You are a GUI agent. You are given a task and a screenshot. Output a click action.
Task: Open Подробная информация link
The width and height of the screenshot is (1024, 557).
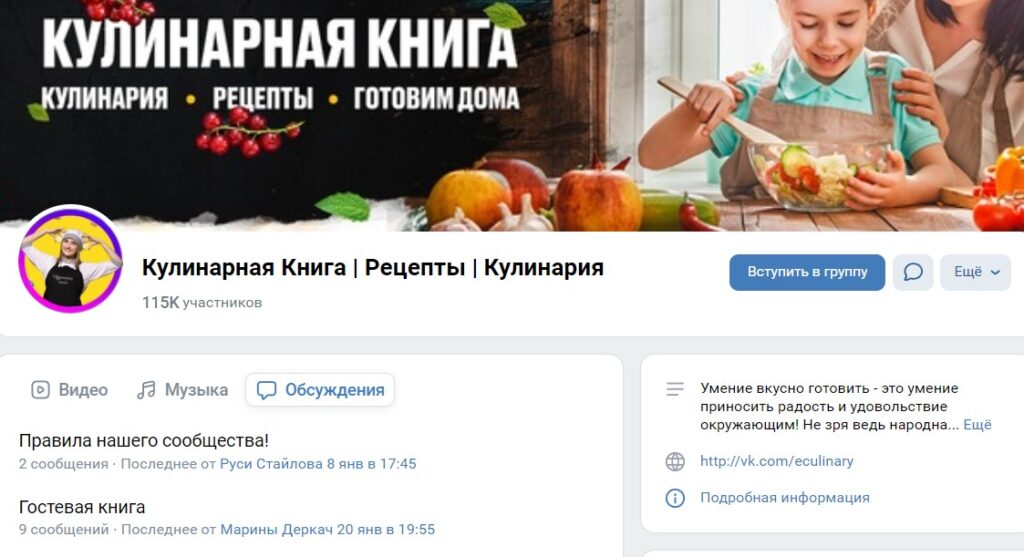coord(785,498)
